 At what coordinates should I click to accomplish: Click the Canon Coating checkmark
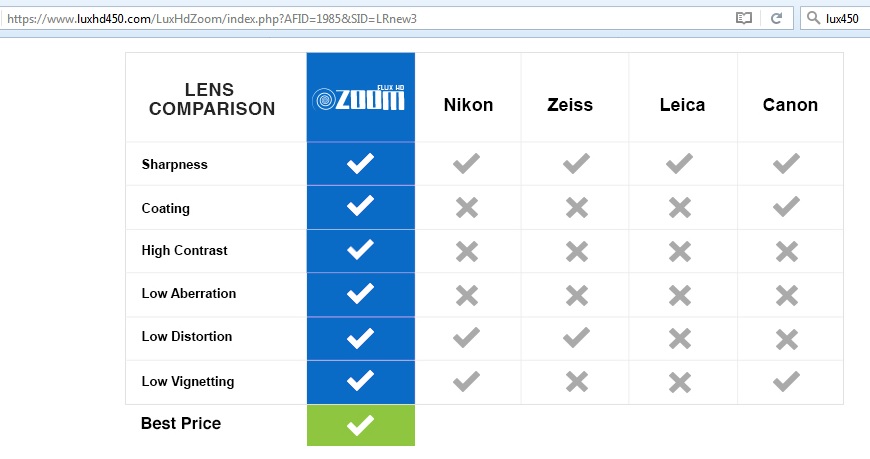pos(786,206)
